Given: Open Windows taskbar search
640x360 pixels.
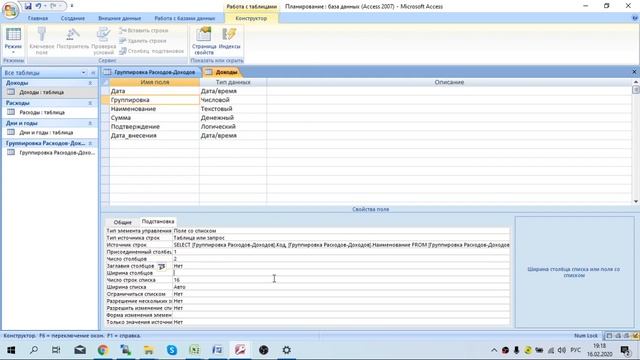Looking at the screenshot, I should (34, 350).
